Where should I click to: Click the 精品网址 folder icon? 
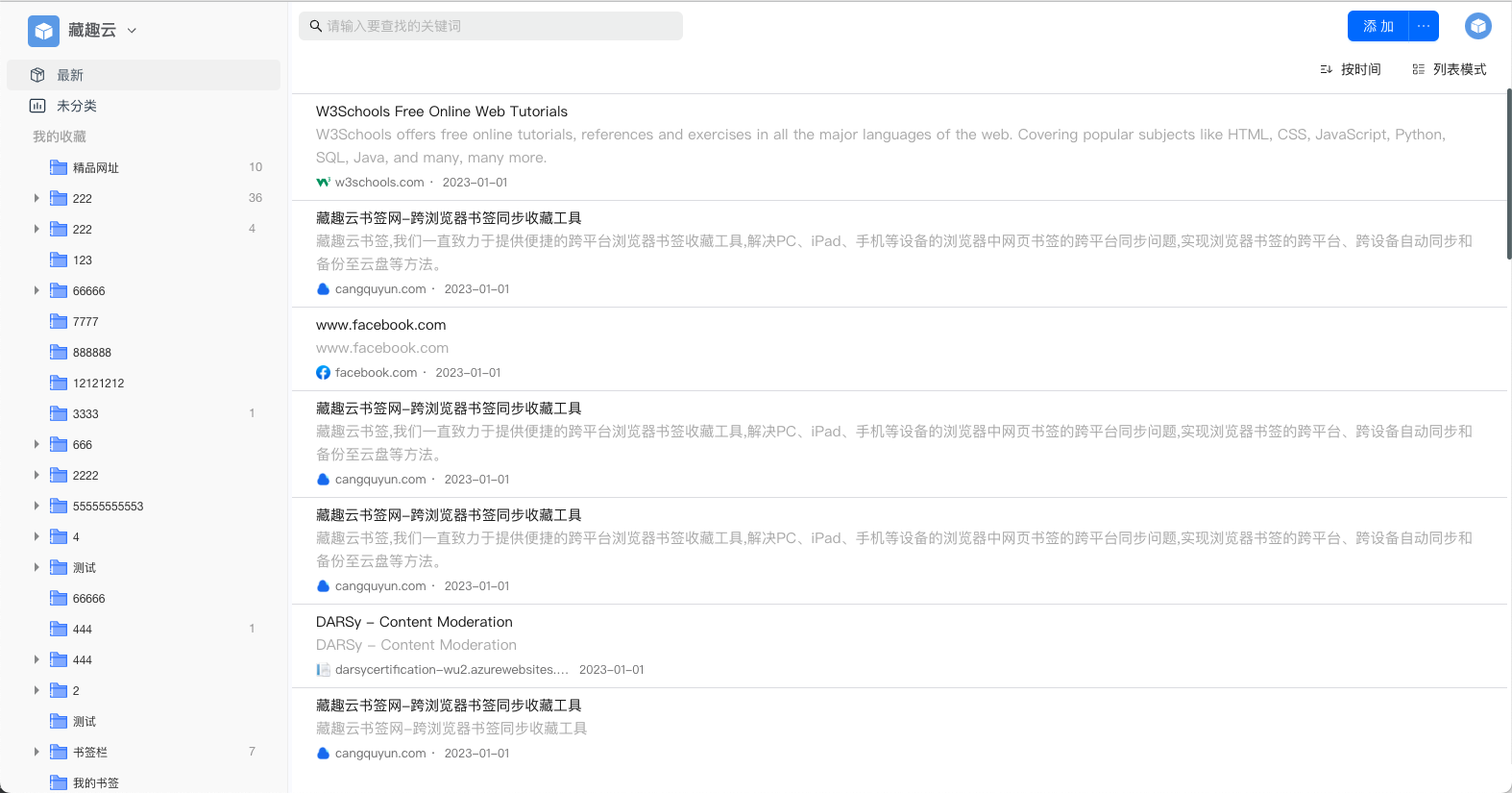pyautogui.click(x=59, y=167)
